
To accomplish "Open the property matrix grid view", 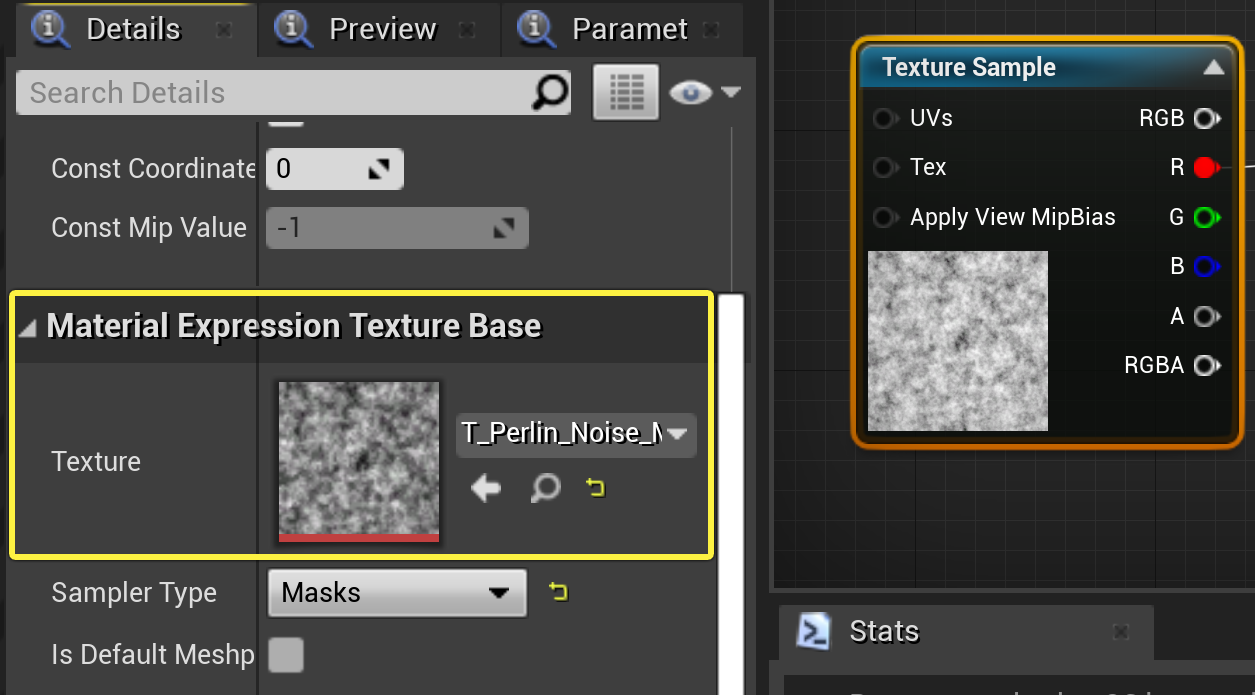I will [626, 92].
